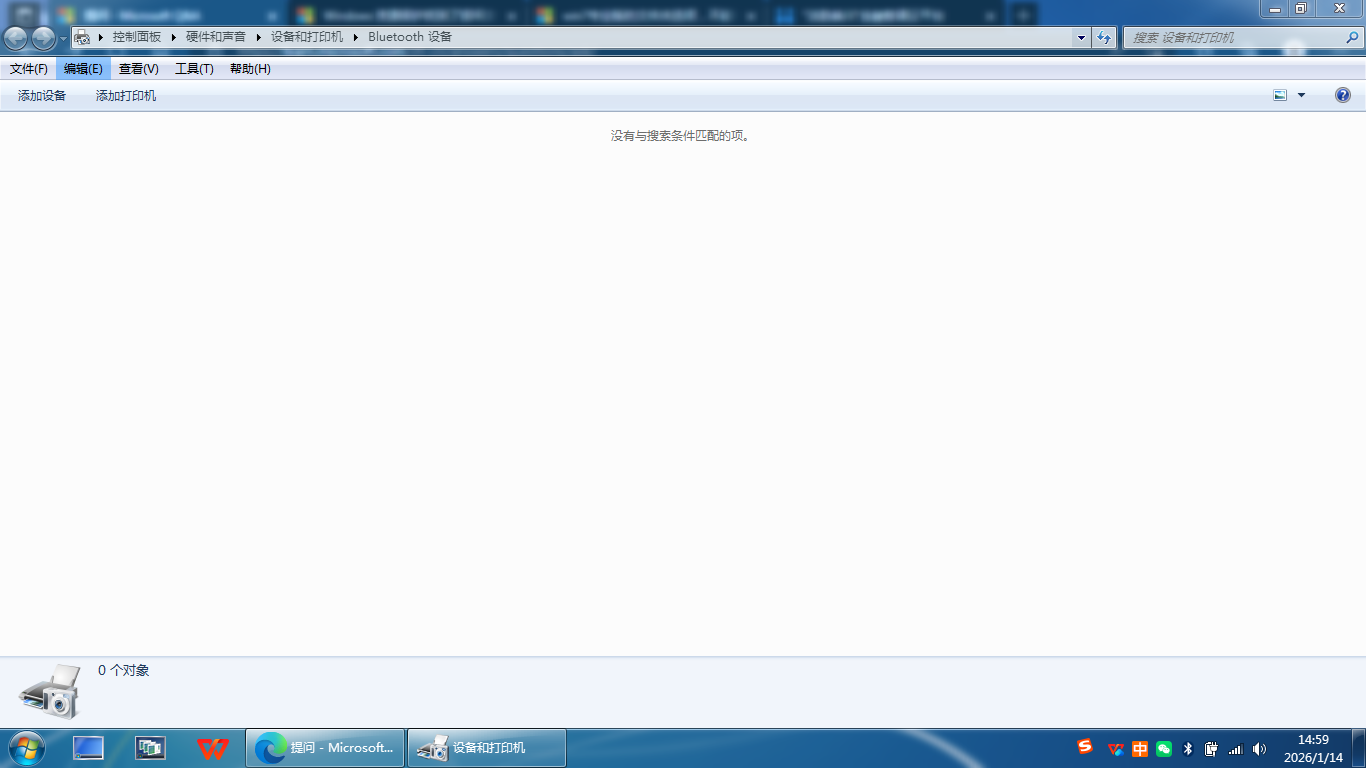Expand the arrow right after 硬件和声音 breadcrumb
The image size is (1366, 768).
click(259, 37)
